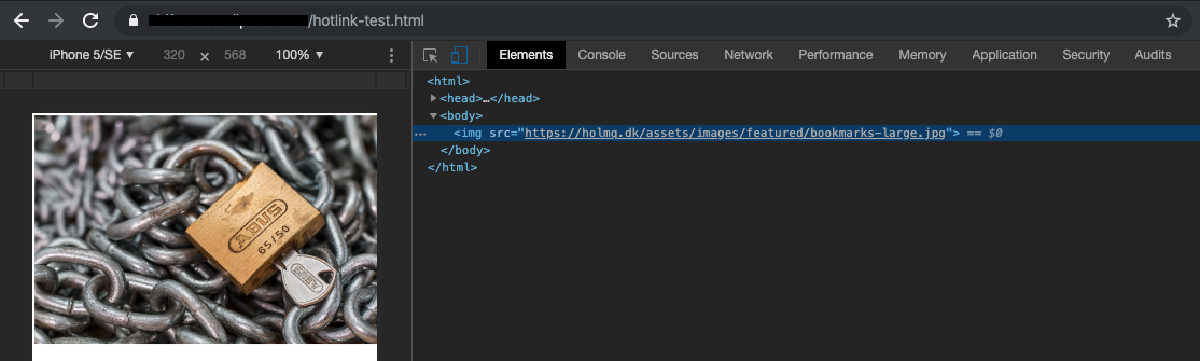Switch to the Security tab

[x=1086, y=55]
